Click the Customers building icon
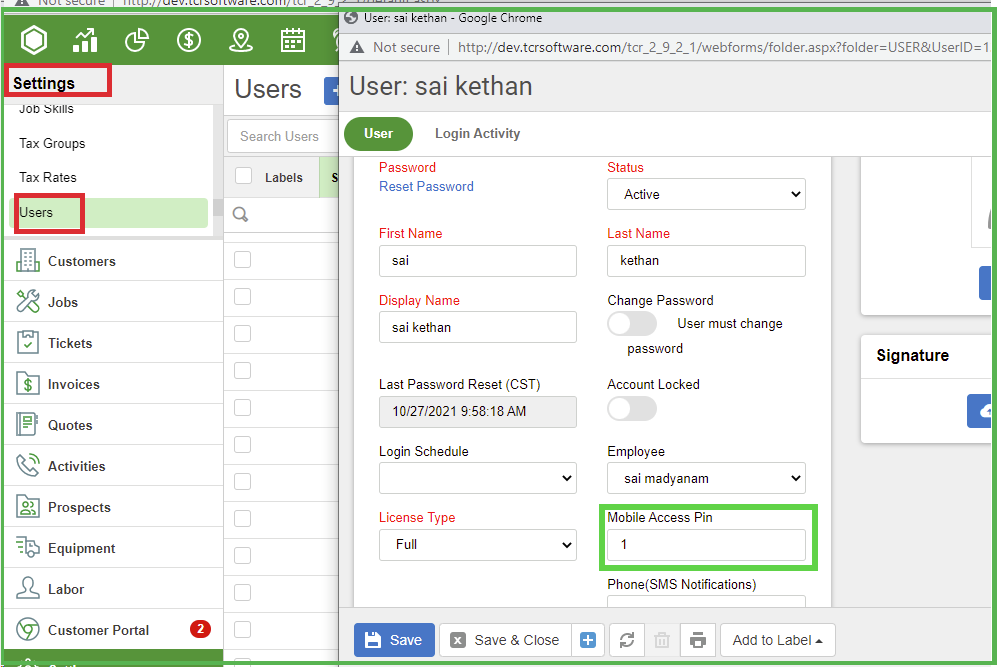The height and width of the screenshot is (667, 1003). tap(28, 261)
